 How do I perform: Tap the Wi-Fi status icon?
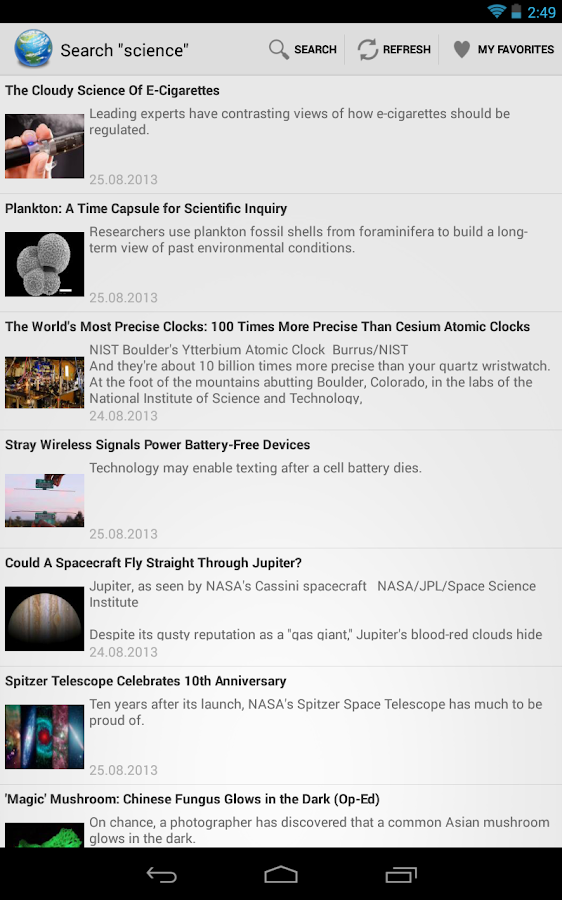497,11
